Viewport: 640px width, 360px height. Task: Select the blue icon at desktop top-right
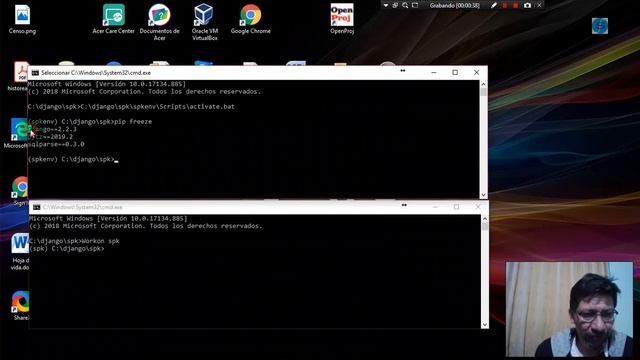pos(600,26)
